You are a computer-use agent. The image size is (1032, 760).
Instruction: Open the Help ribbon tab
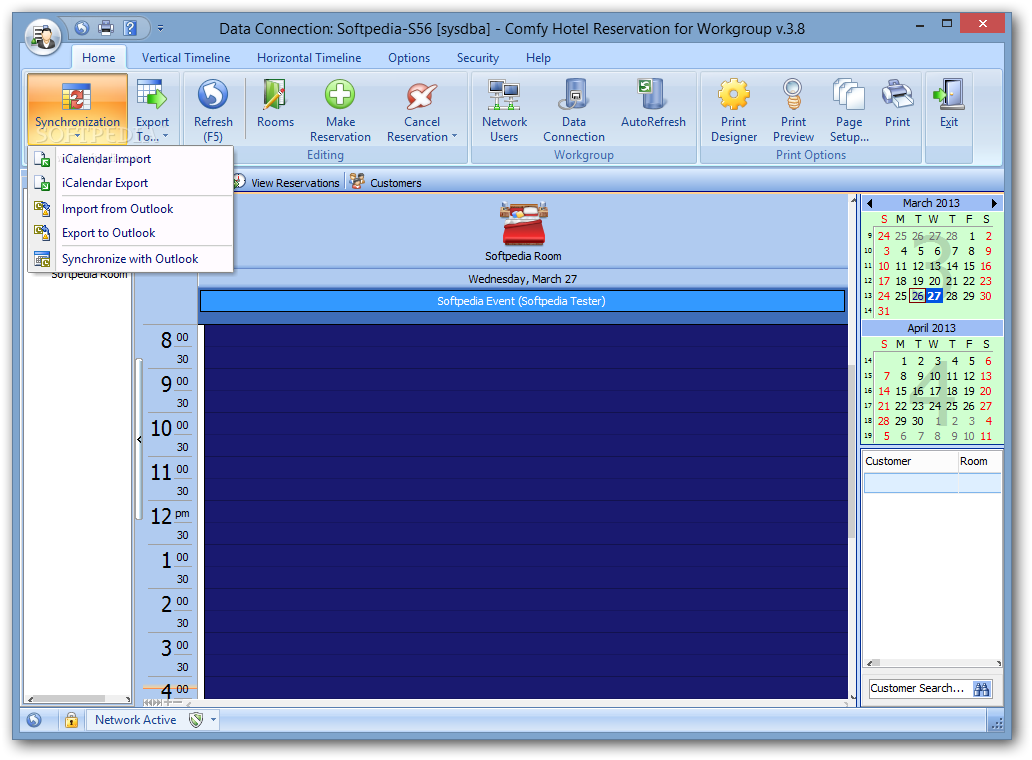[538, 58]
